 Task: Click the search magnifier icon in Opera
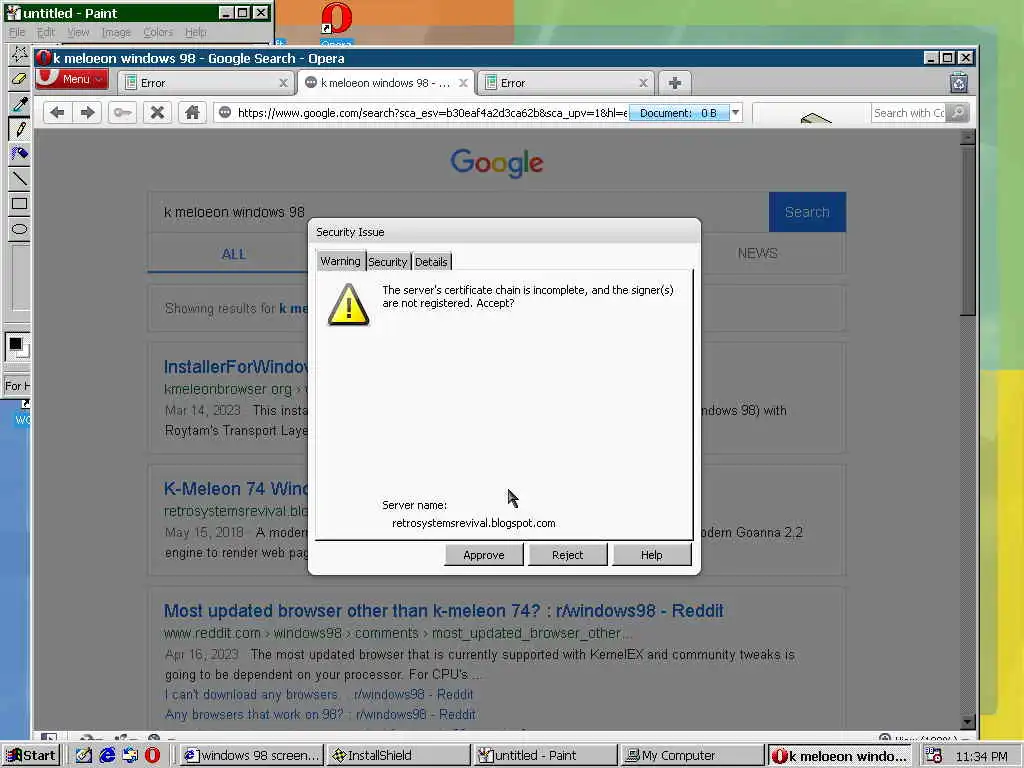point(958,112)
